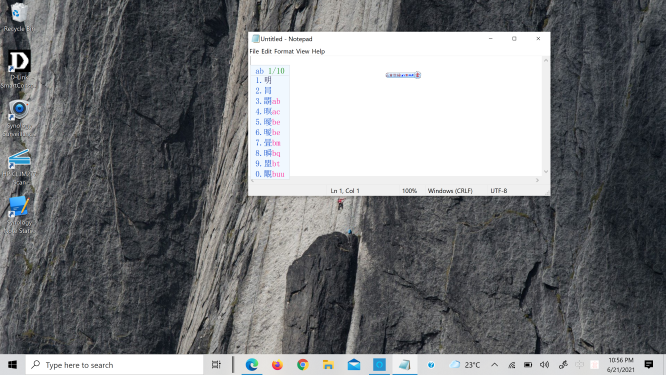Click the vertical scrollbar up arrow in Notepad
666x375 pixels.
pyautogui.click(x=546, y=60)
